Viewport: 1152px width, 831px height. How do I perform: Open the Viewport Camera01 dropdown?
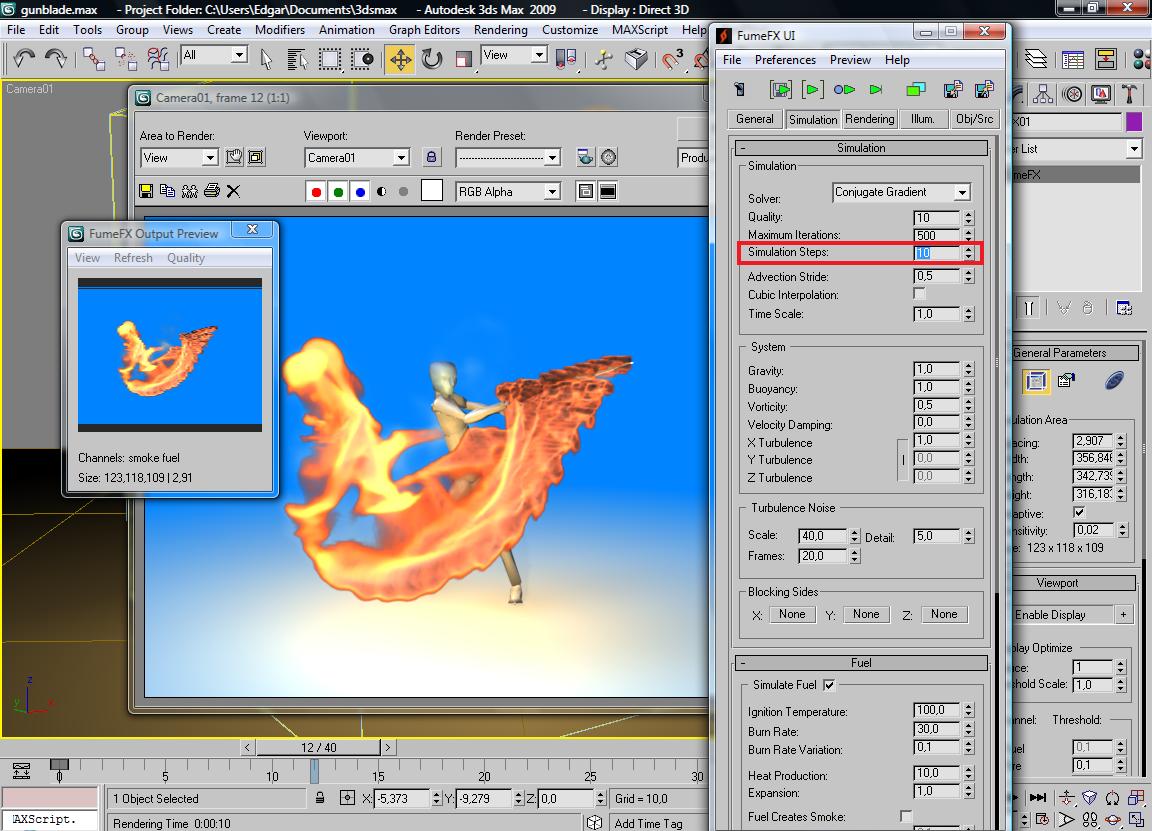tap(357, 157)
